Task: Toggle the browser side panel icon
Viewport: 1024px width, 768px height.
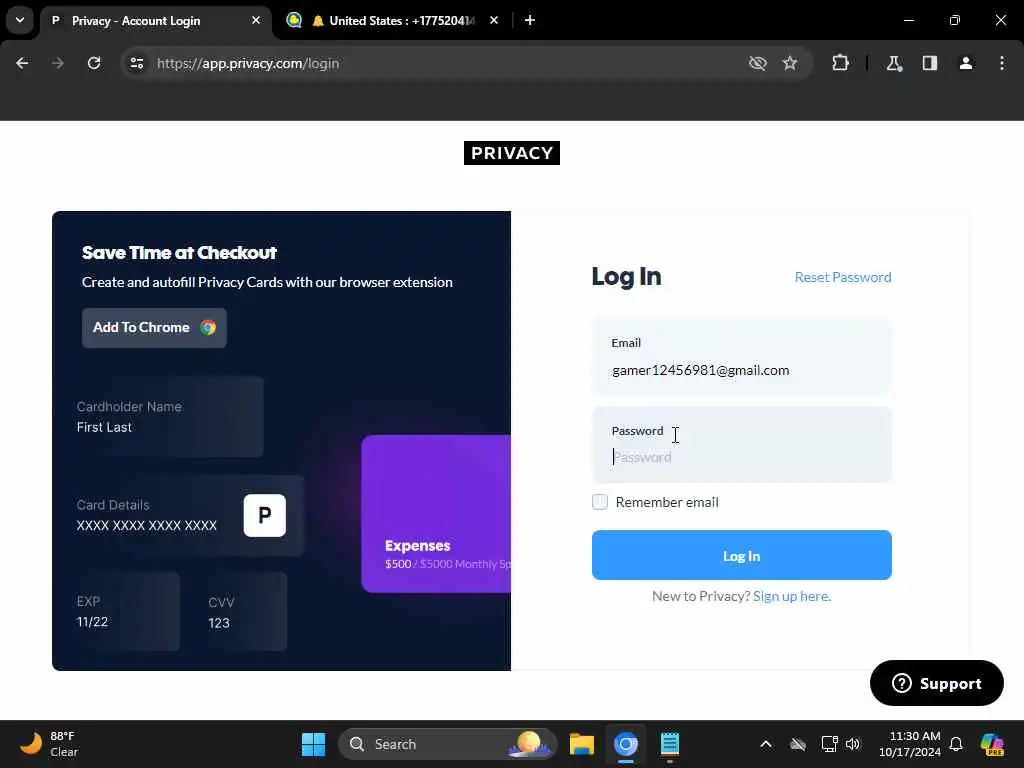Action: 930,63
